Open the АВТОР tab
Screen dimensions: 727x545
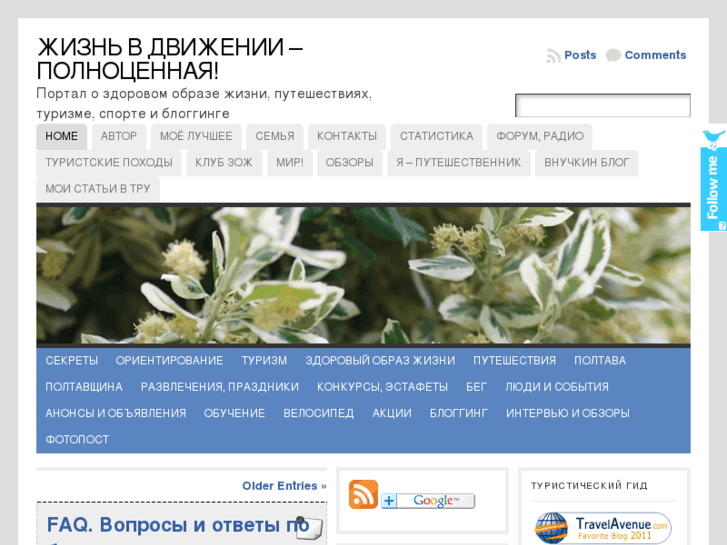click(x=119, y=136)
